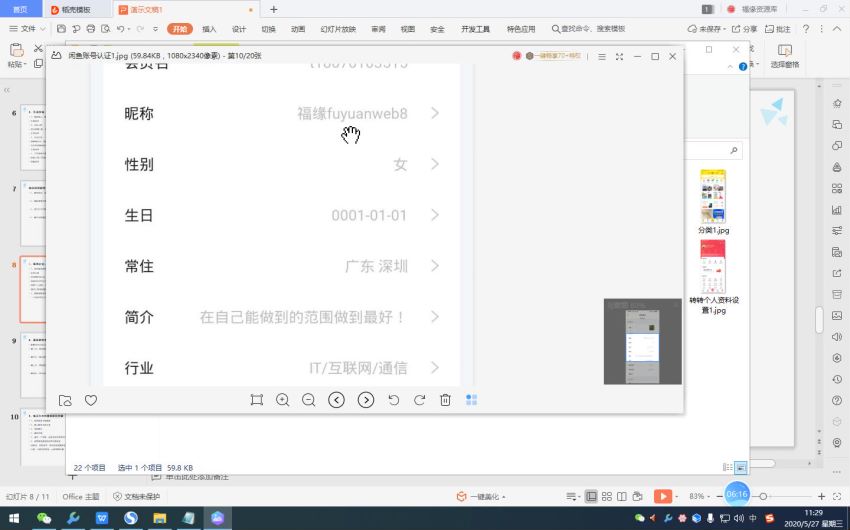Viewport: 850px width, 530px height.
Task: Click the print icon in WPS quick toolbar
Action: [x=91, y=29]
